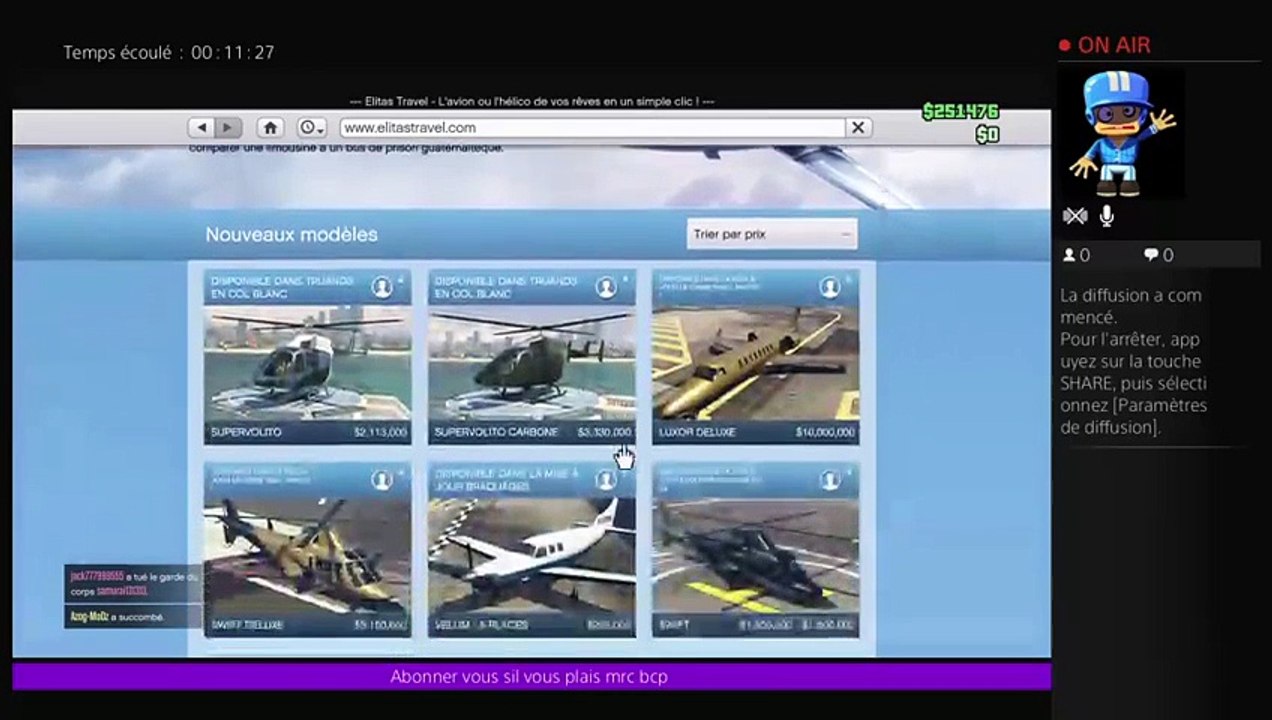Close the in-game browser with the X

(858, 128)
